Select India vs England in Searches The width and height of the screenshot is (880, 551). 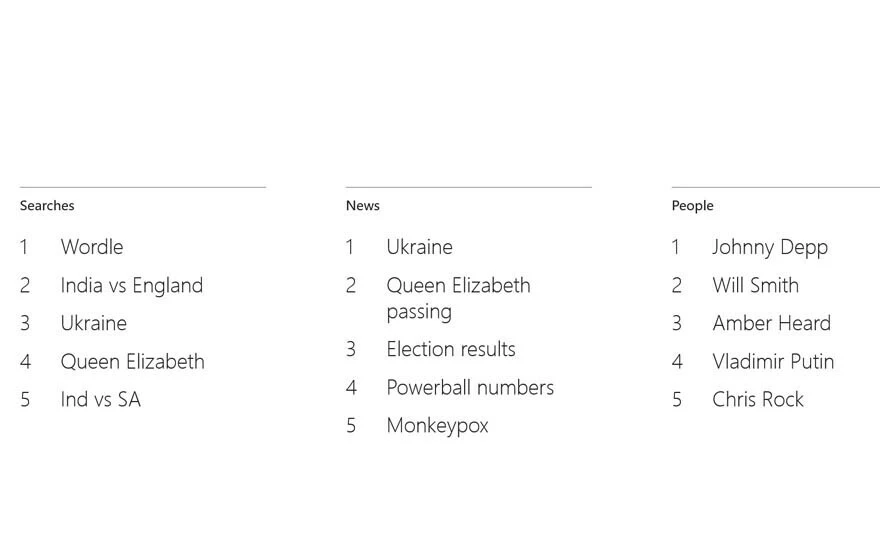coord(131,285)
